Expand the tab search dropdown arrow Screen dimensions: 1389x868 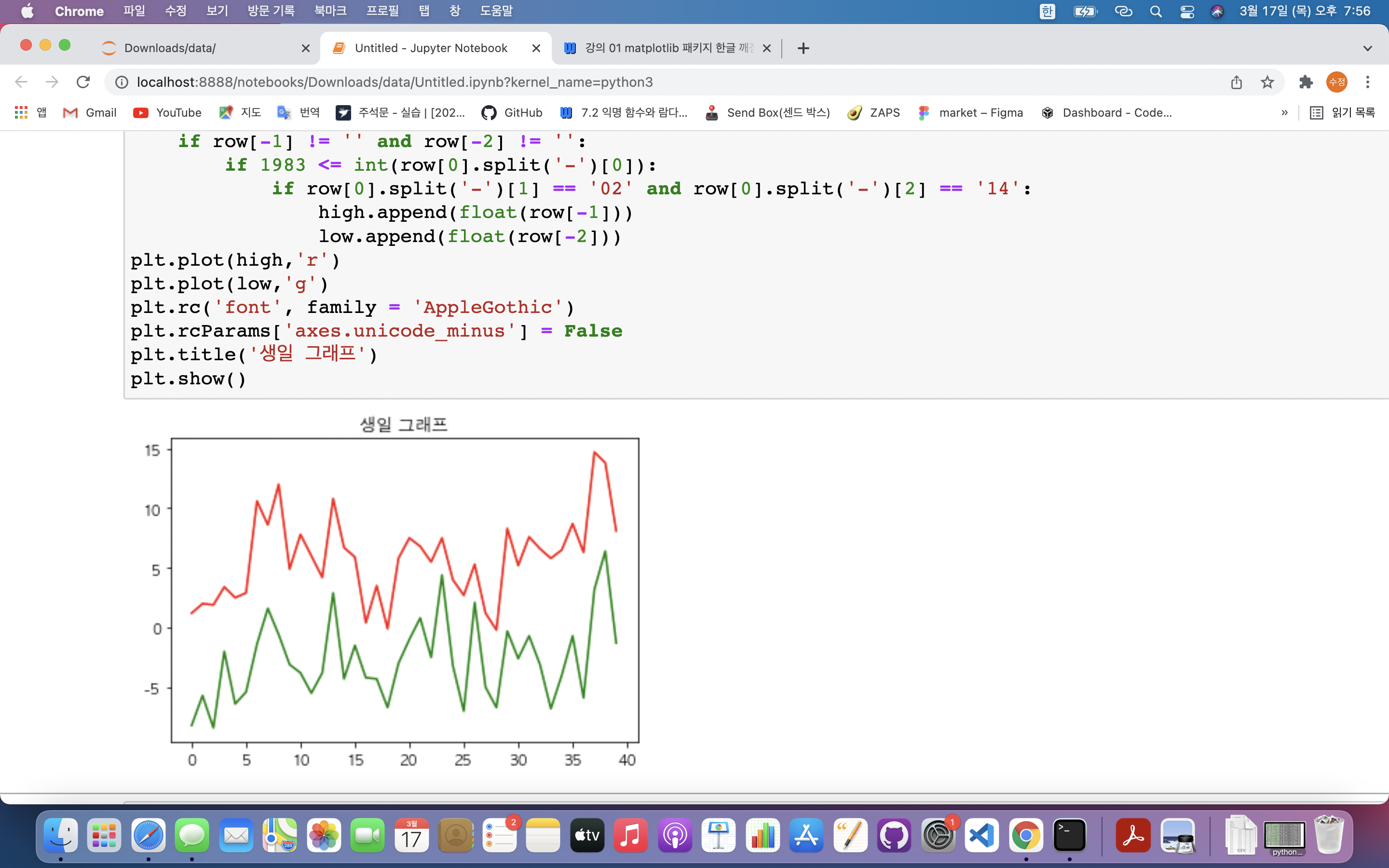point(1367,48)
